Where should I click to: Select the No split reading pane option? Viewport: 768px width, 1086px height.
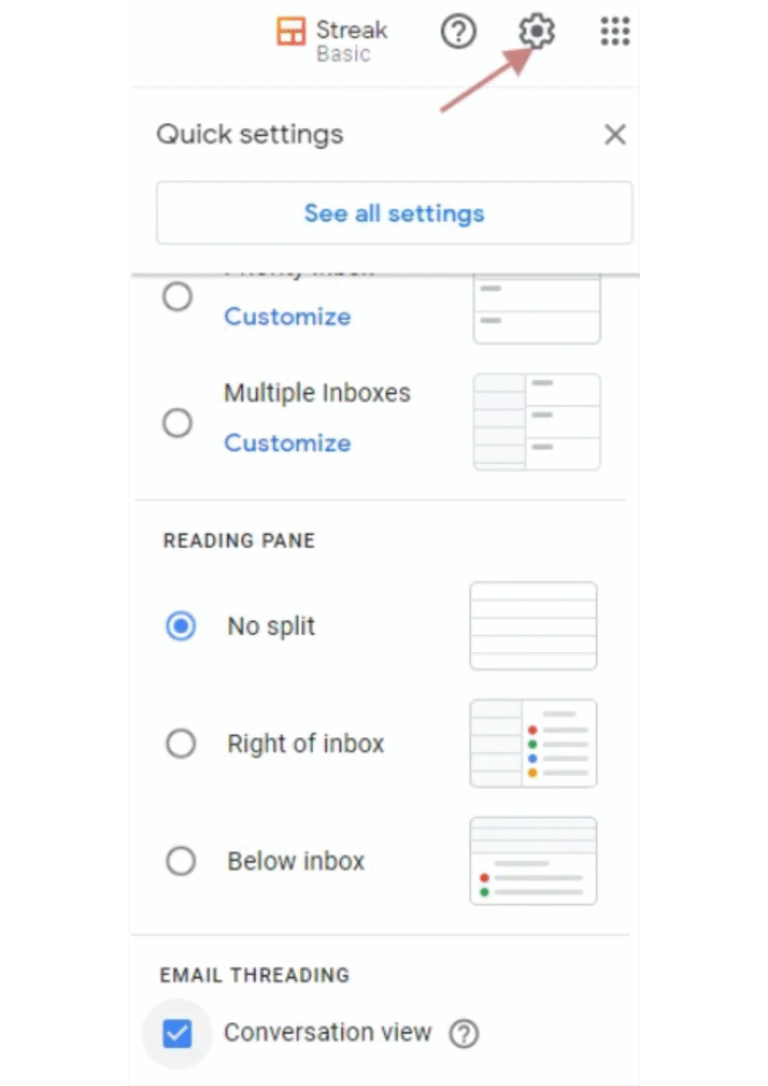(181, 625)
